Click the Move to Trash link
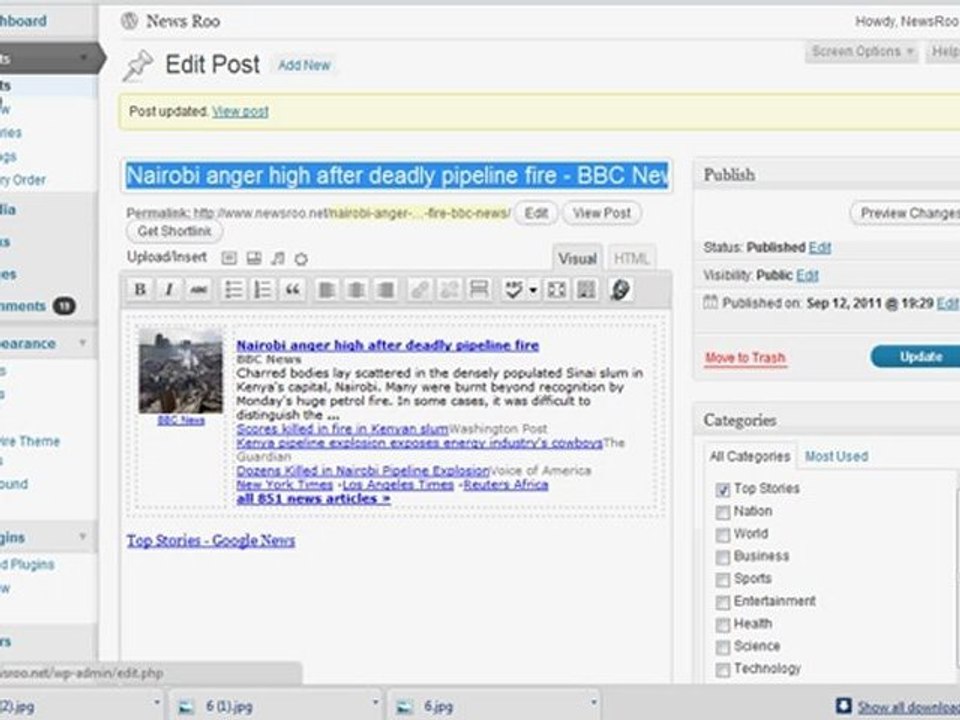960x720 pixels. [745, 358]
